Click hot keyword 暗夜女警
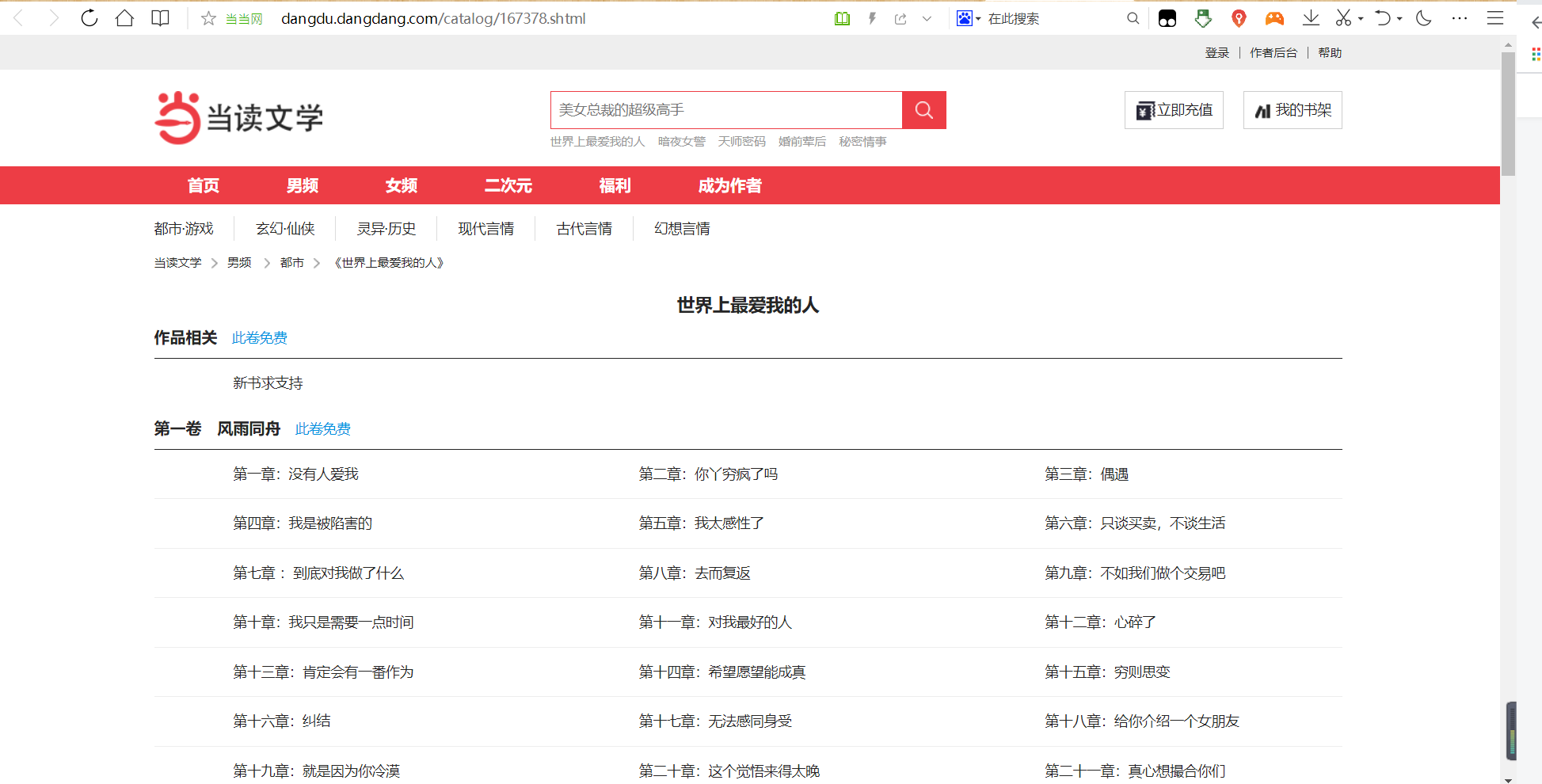This screenshot has width=1542, height=784. click(682, 141)
